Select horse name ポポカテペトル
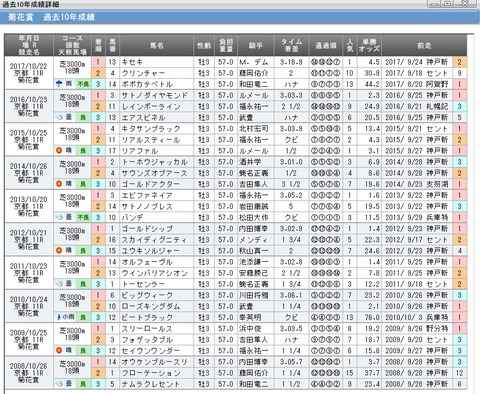The image size is (480, 394). pos(147,84)
